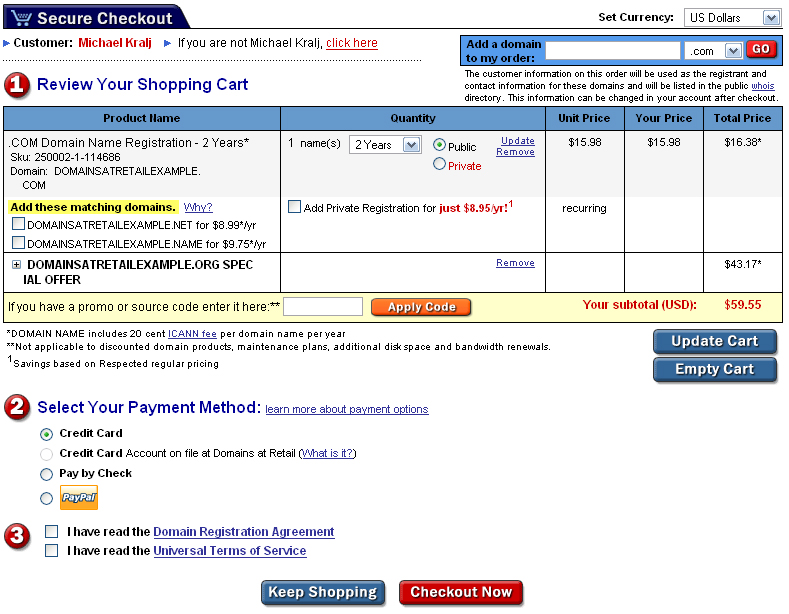Open the Domain Registration Agreement link
789x614 pixels.
pos(244,532)
